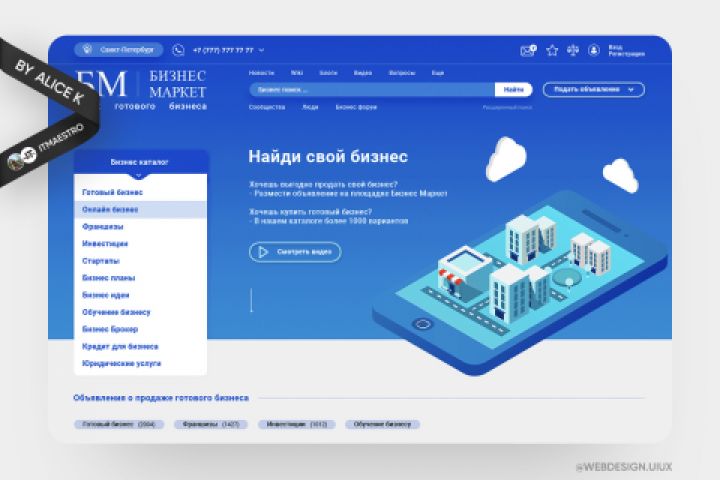This screenshot has width=720, height=480.
Task: Open the Wiki menu item
Action: click(297, 73)
